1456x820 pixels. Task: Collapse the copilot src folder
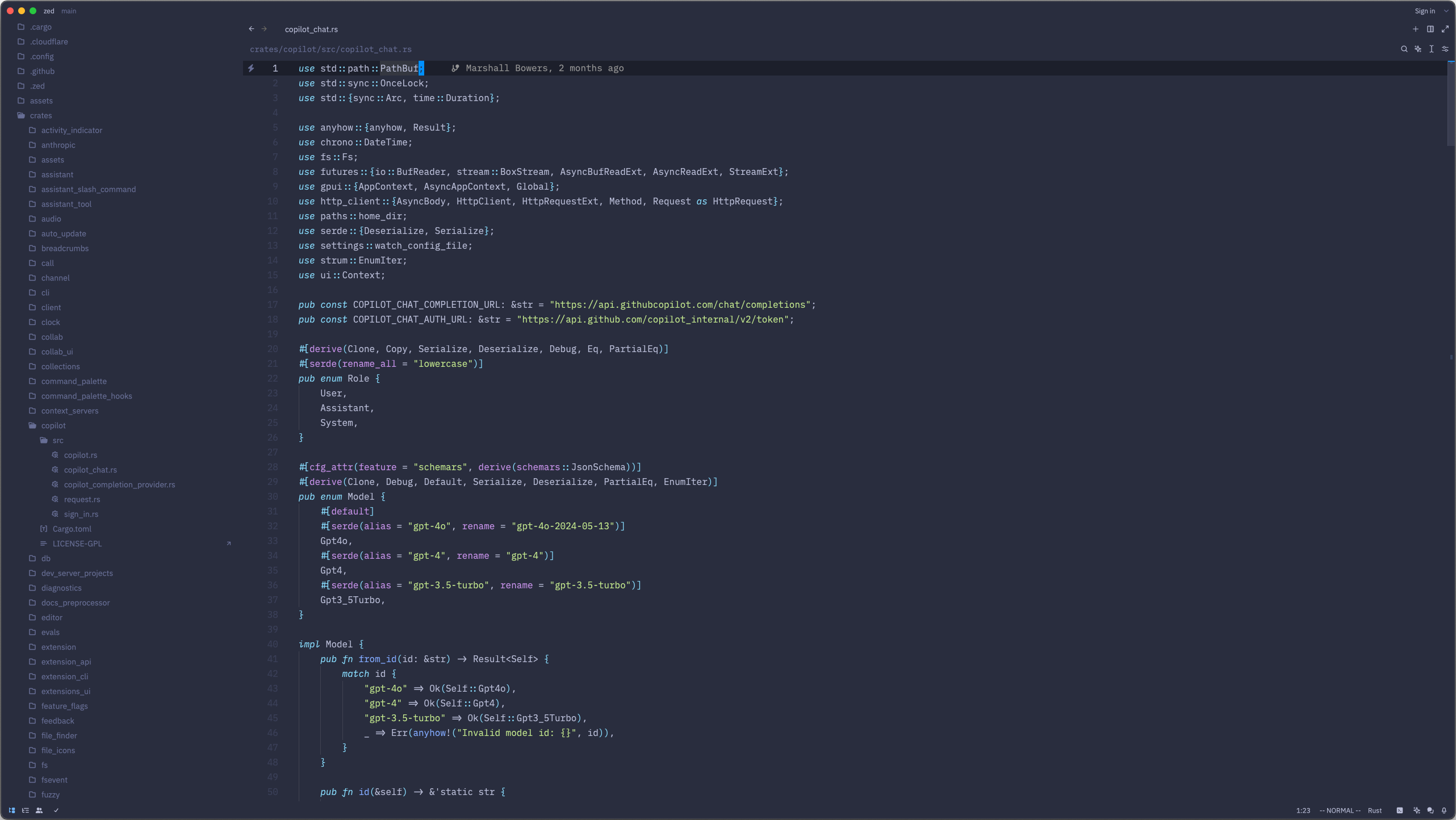57,440
